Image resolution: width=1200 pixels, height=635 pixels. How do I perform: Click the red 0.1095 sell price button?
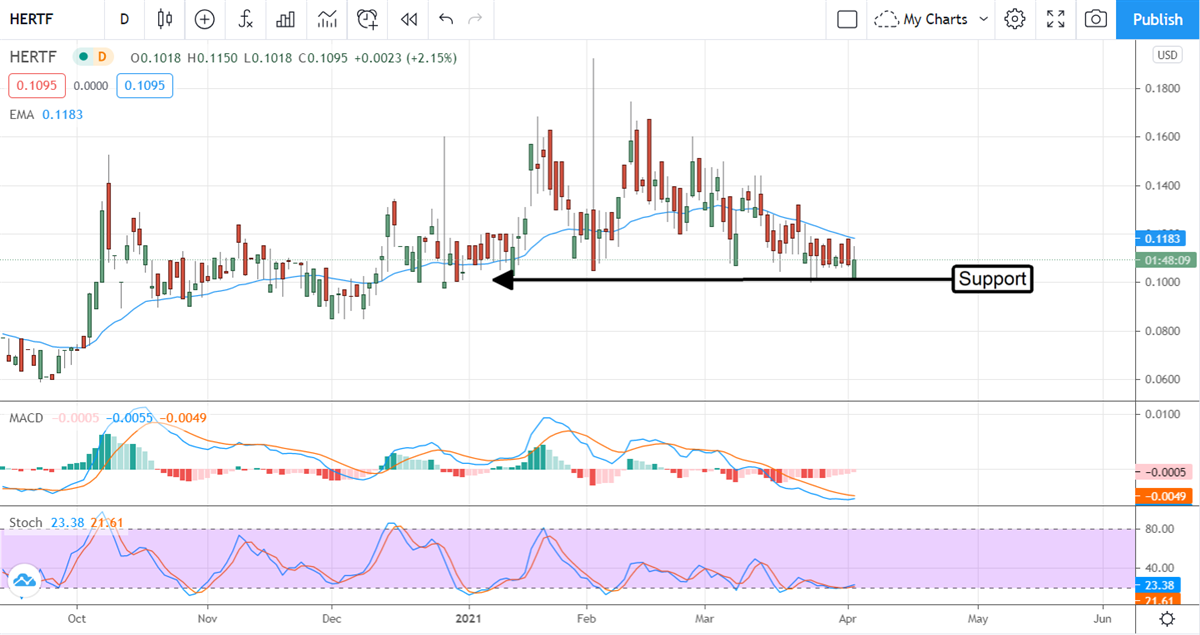pos(37,86)
